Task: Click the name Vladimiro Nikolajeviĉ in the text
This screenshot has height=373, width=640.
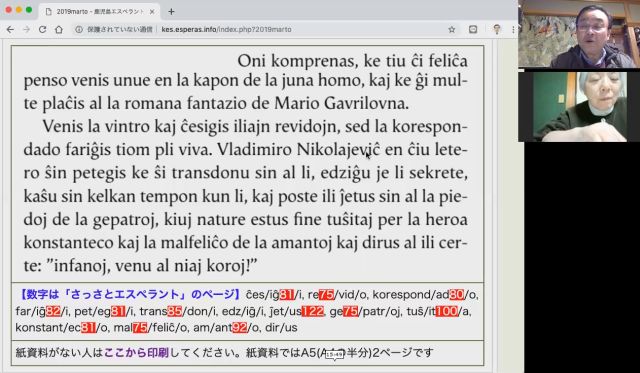Action: (x=298, y=149)
